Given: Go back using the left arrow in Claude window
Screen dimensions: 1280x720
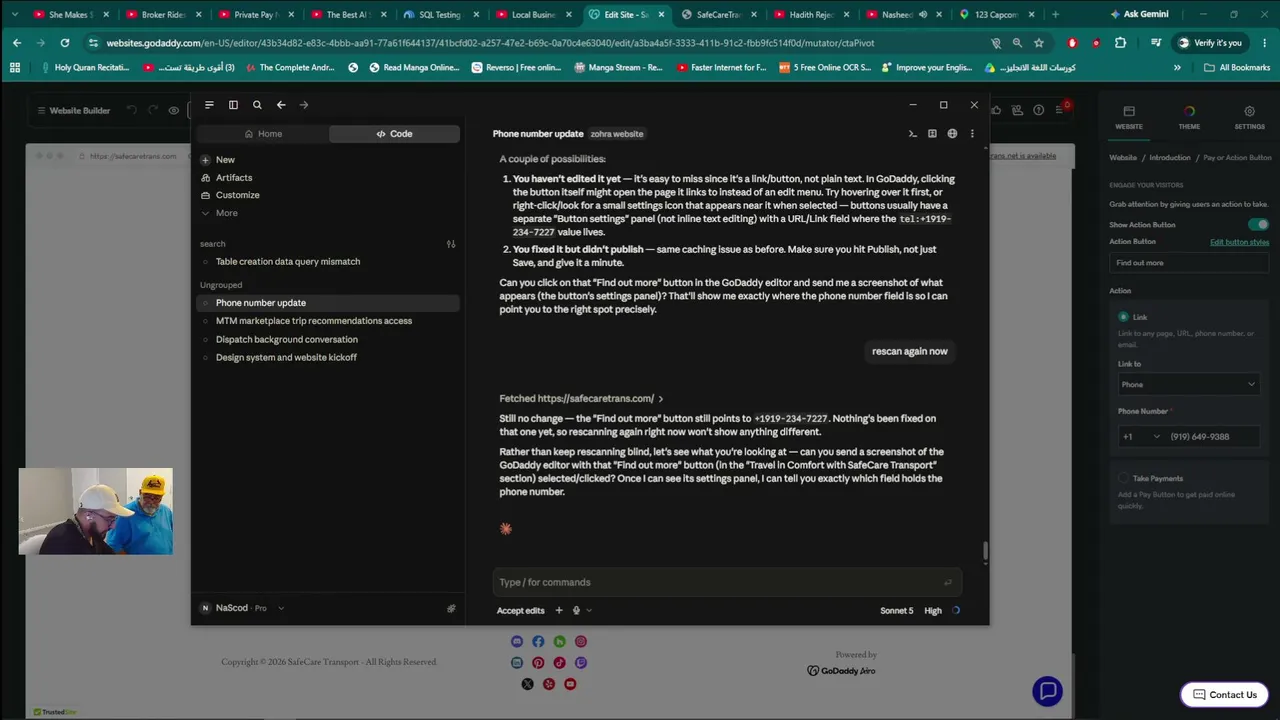Looking at the screenshot, I should (281, 105).
